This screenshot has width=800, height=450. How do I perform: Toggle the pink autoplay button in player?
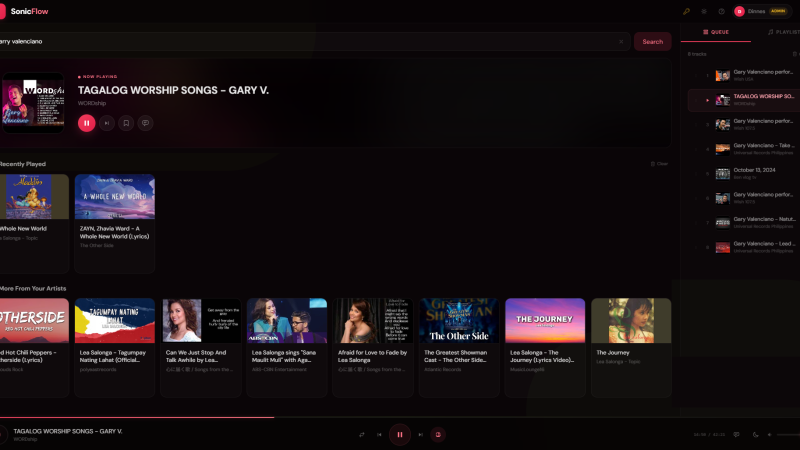[x=438, y=435]
